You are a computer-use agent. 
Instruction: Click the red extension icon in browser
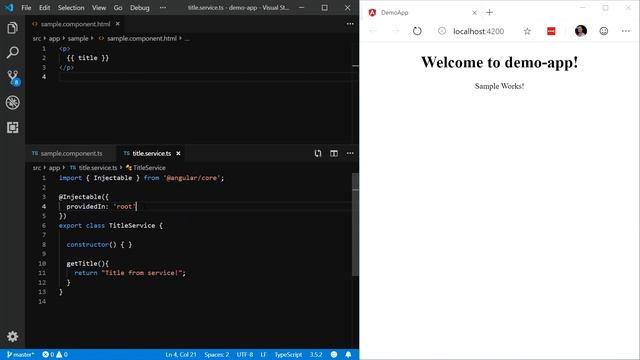point(551,31)
